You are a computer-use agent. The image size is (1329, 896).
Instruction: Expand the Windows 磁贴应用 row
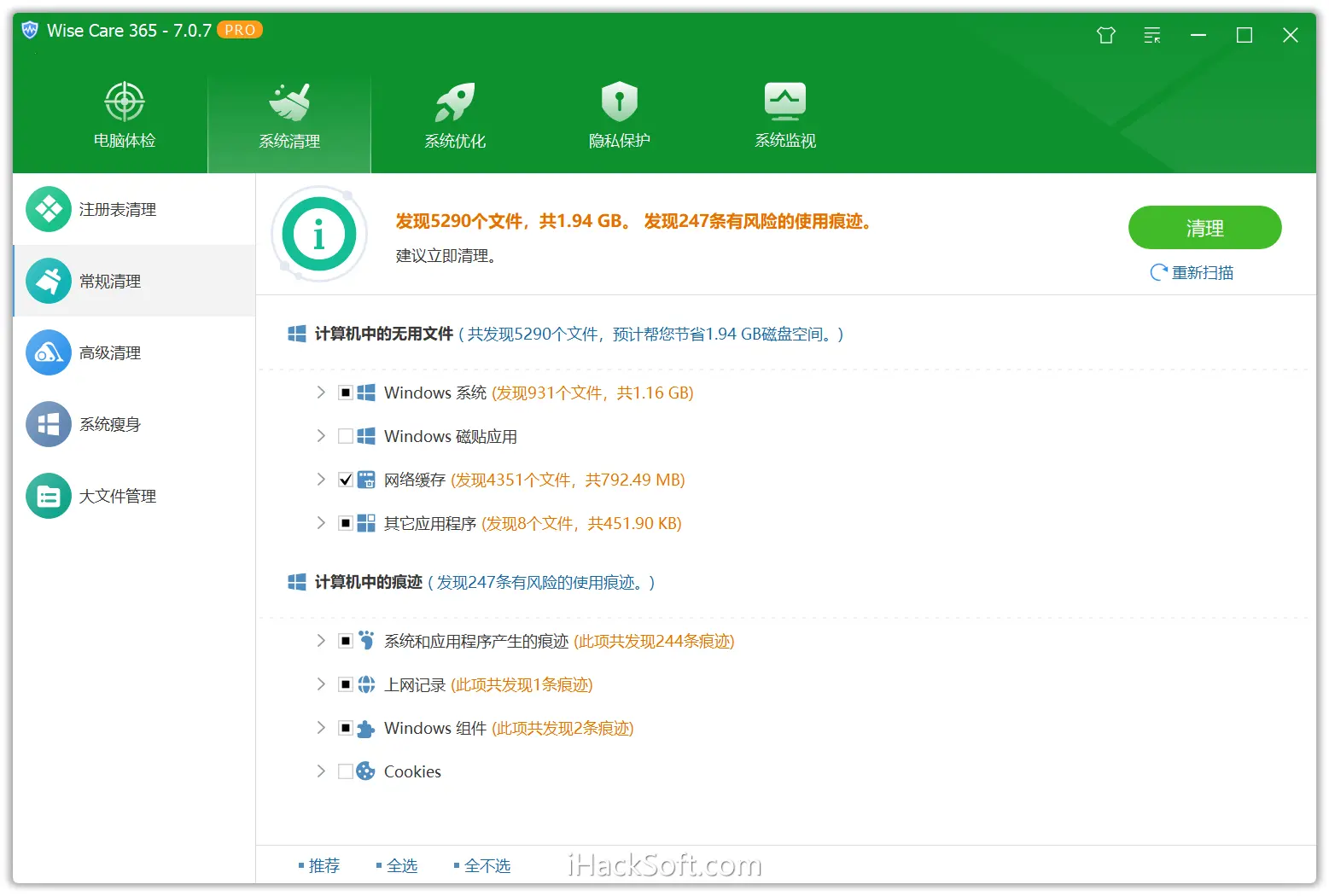[x=321, y=436]
